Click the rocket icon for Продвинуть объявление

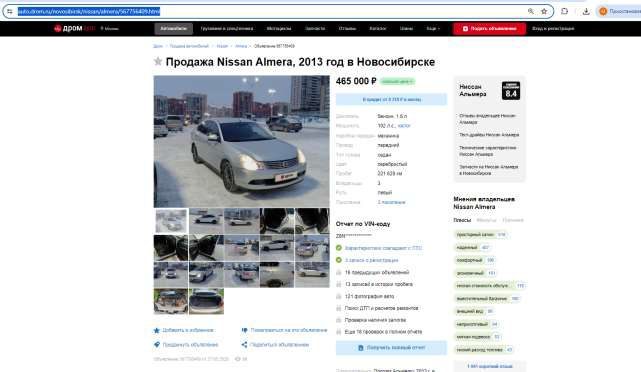[157, 345]
